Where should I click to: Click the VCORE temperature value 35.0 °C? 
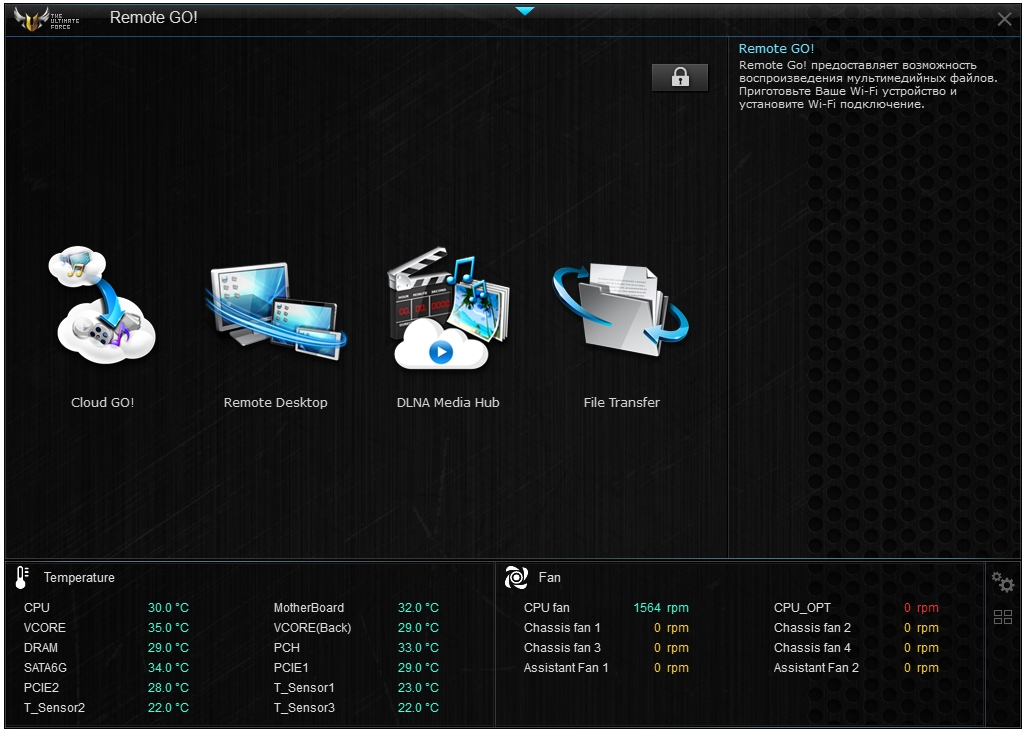pyautogui.click(x=168, y=628)
